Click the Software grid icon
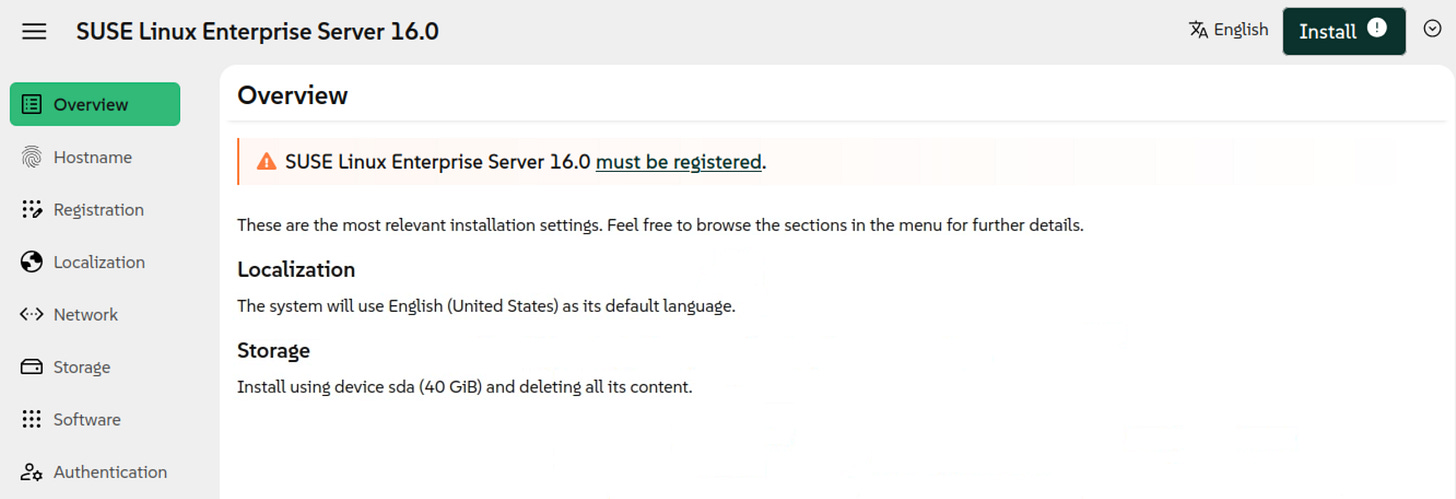The image size is (1456, 499). tap(32, 419)
